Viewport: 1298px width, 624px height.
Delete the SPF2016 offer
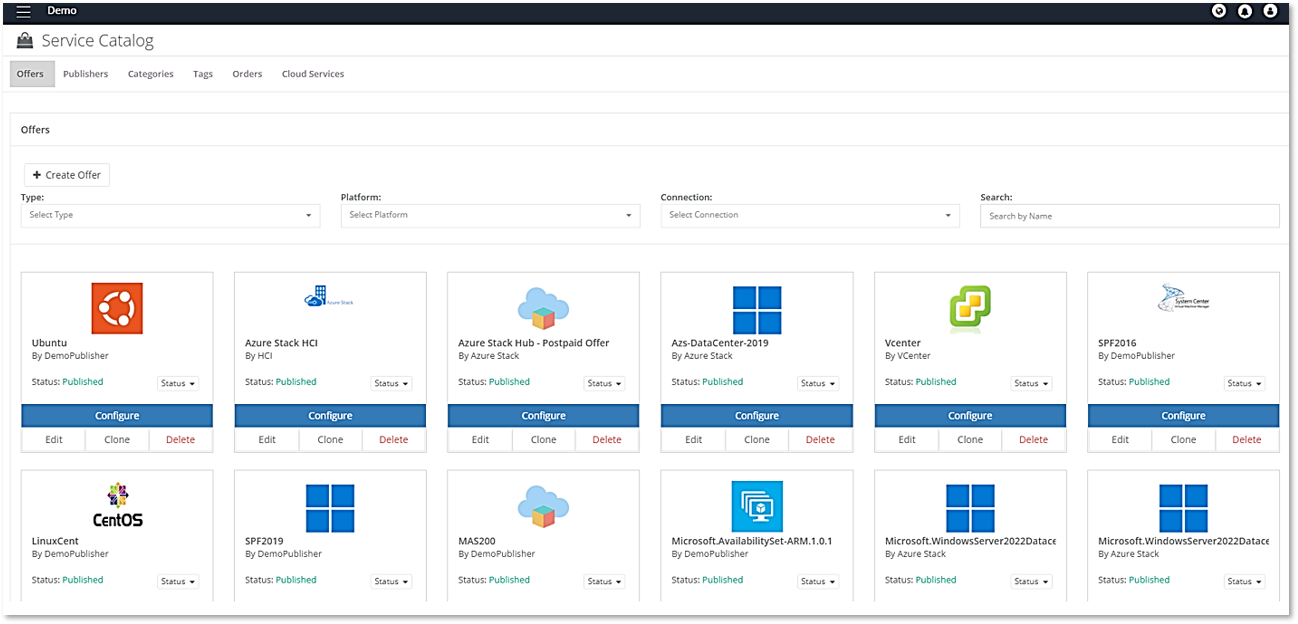[x=1247, y=440]
